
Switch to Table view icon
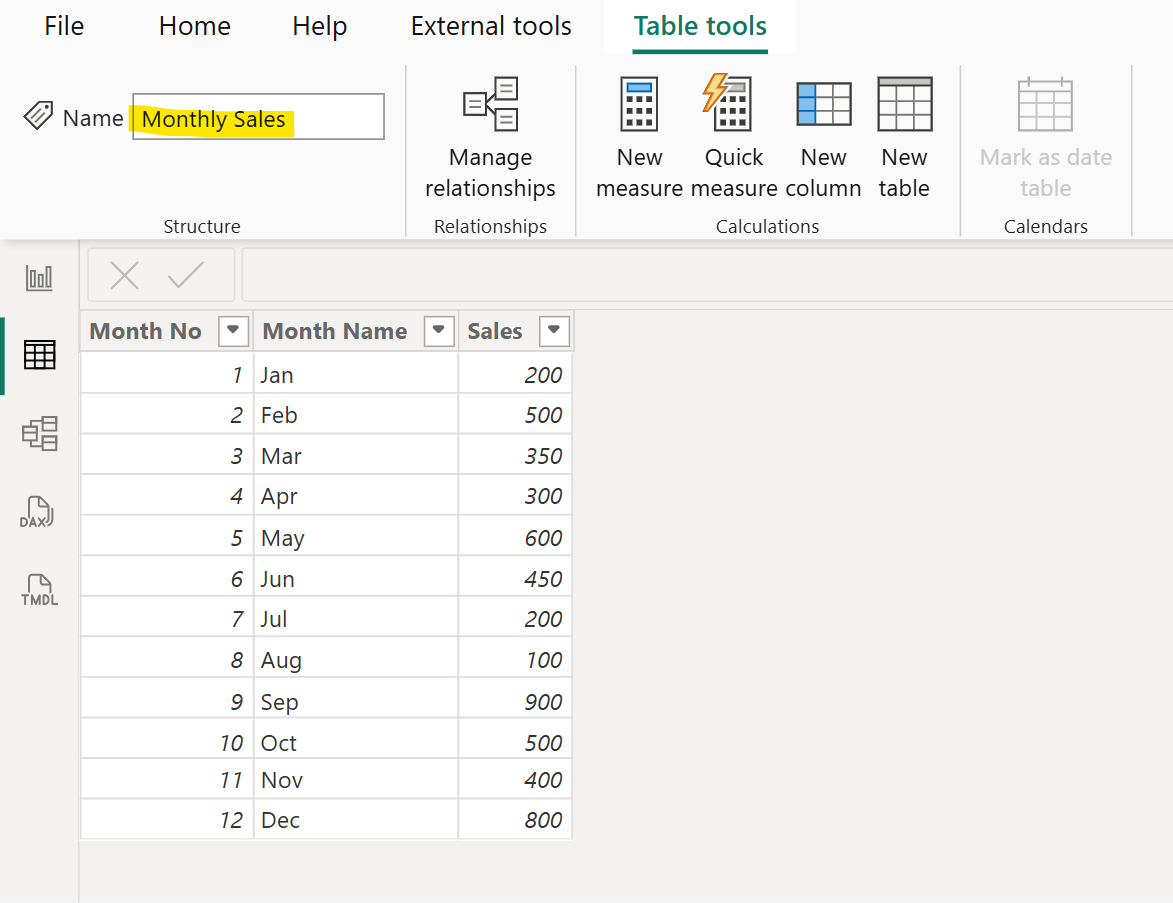[x=39, y=355]
